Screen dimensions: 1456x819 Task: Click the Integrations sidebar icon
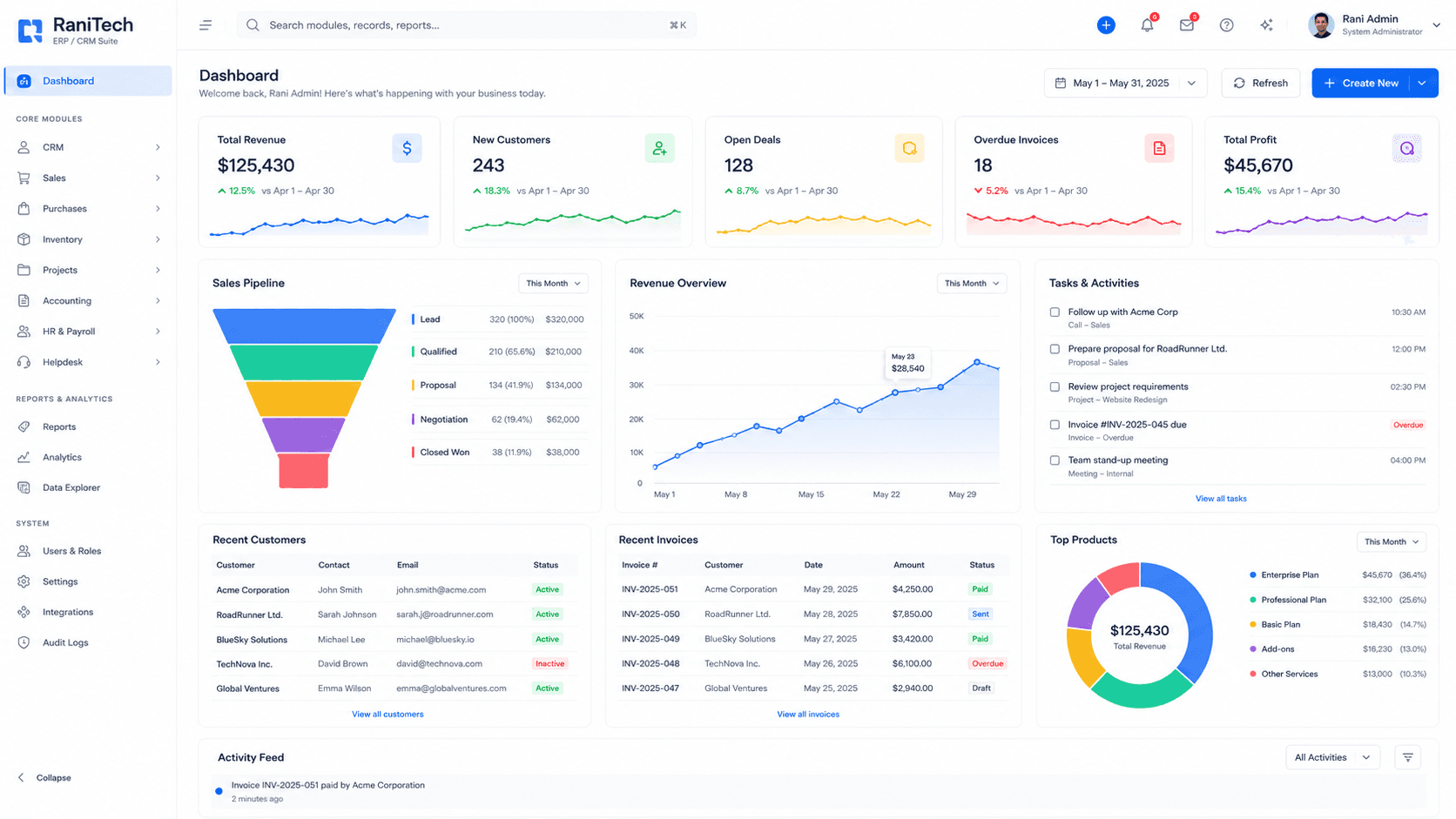24,612
